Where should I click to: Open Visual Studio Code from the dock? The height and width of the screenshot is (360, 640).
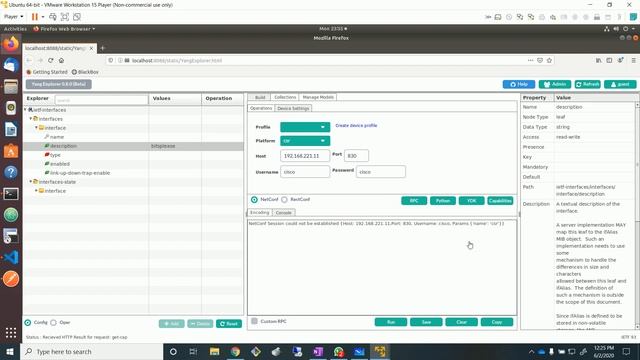(x=11, y=258)
